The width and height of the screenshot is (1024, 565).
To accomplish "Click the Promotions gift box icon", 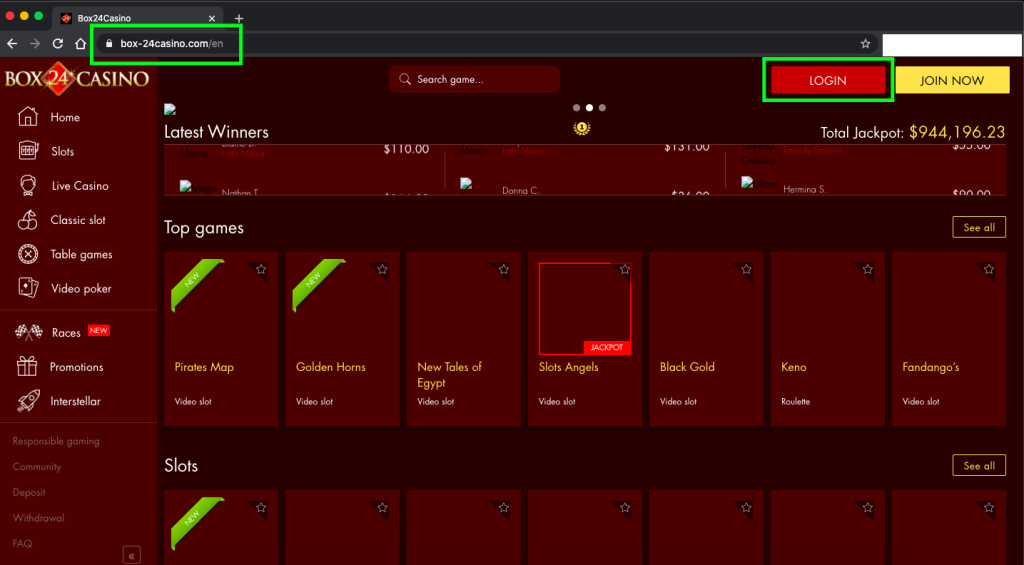I will (27, 366).
